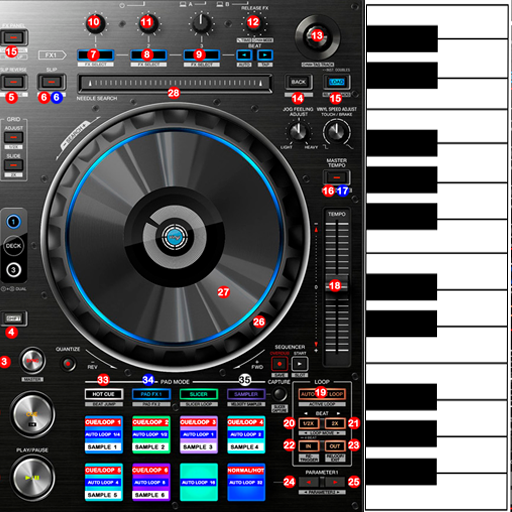Switch to HOT CUE pad mode
This screenshot has height=512, width=512.
104,394
